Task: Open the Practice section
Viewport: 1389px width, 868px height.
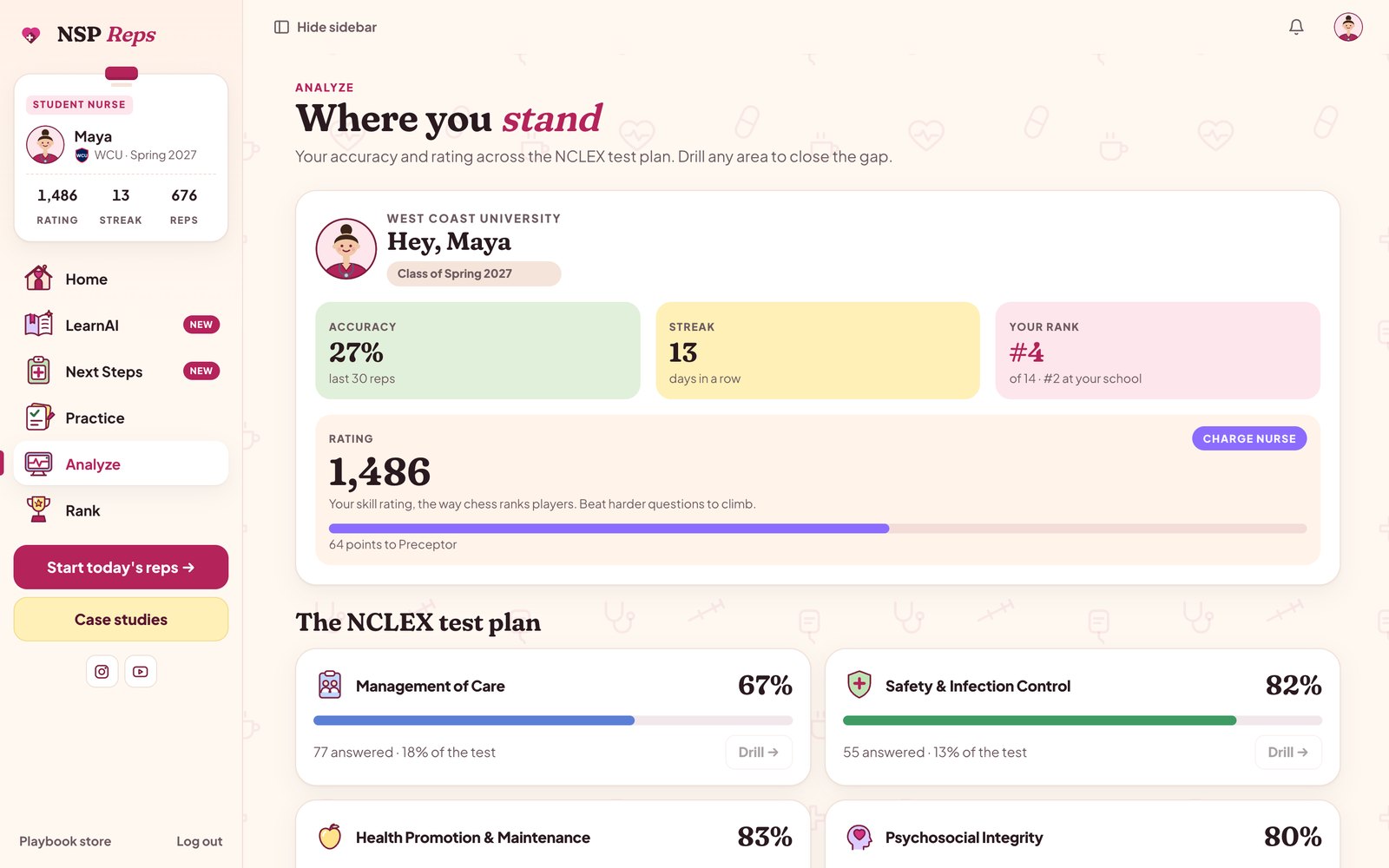Action: coord(121,418)
